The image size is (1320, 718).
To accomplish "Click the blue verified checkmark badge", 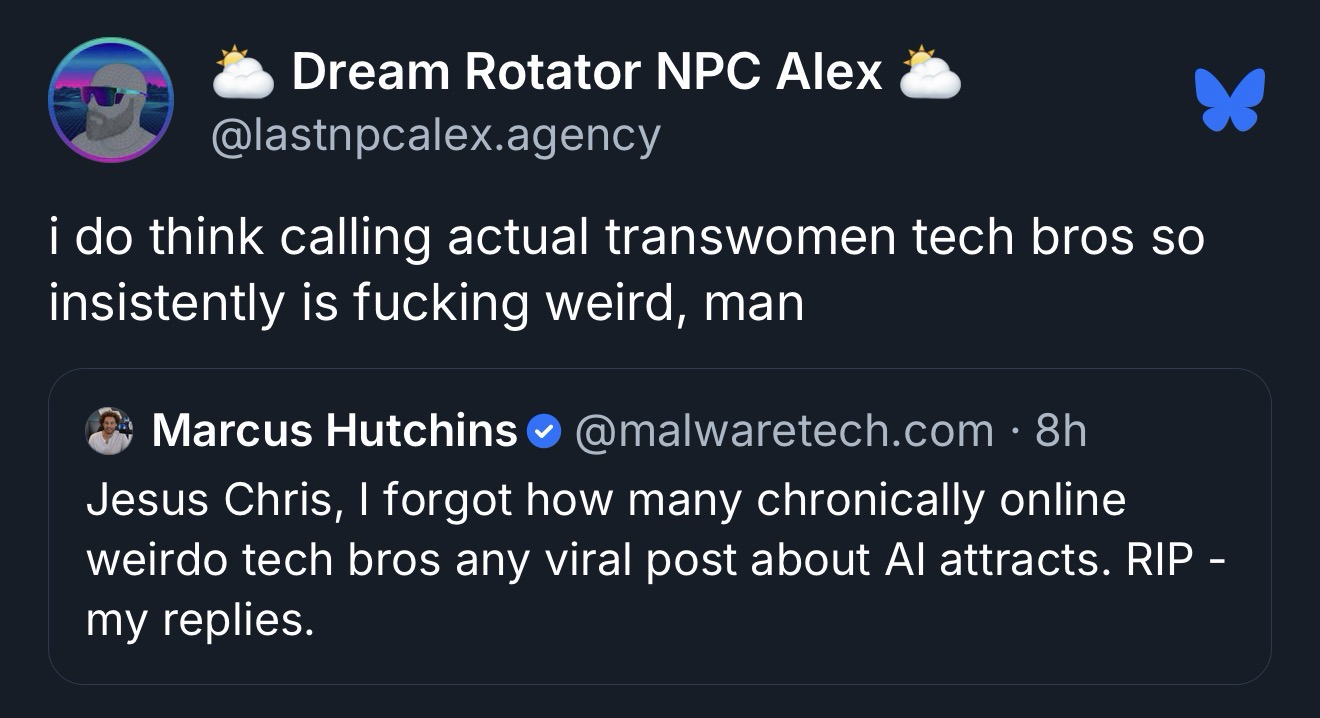I will point(541,432).
